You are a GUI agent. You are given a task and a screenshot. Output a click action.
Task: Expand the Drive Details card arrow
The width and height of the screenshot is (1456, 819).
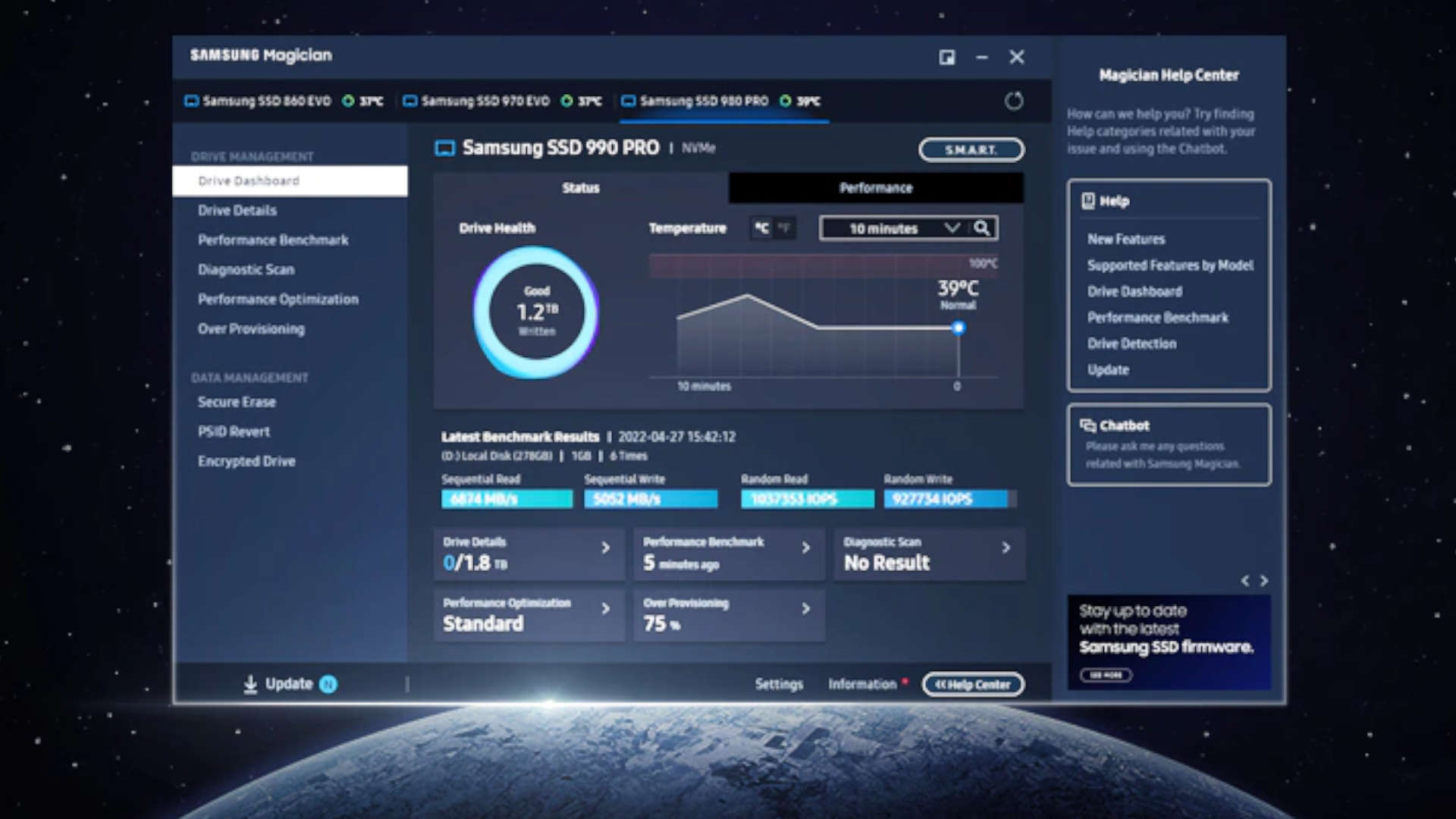coord(605,548)
